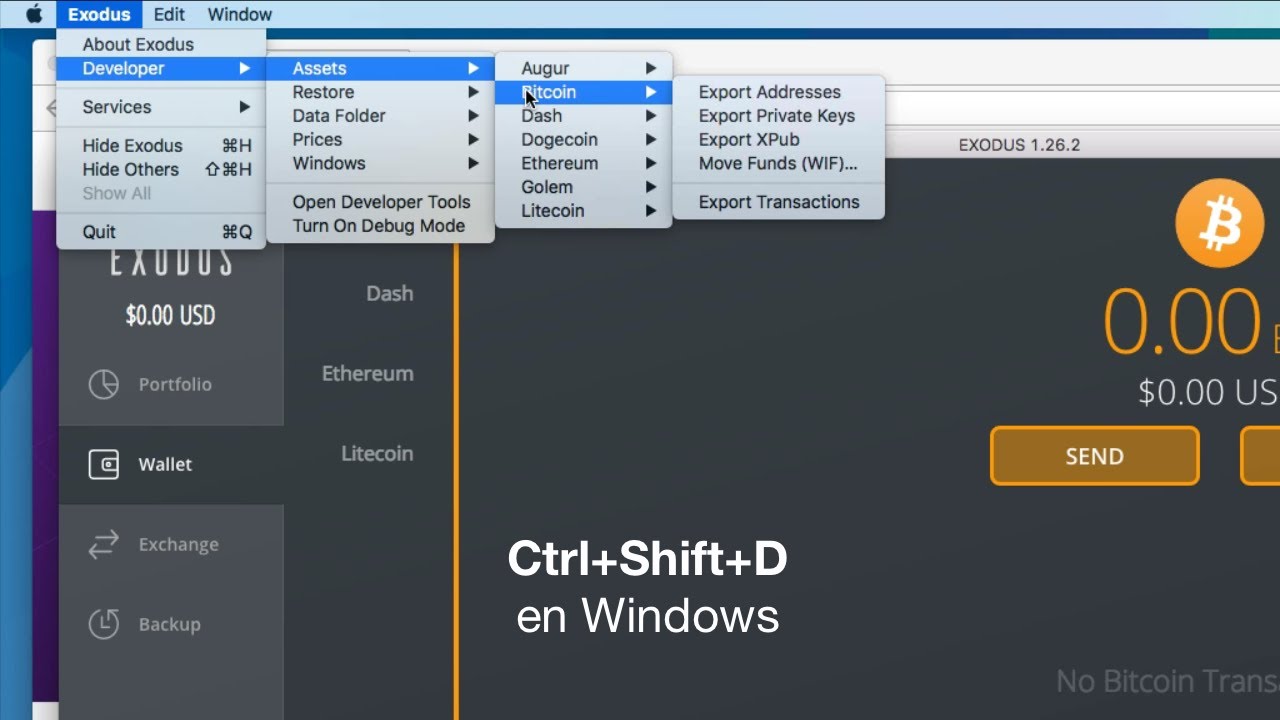The height and width of the screenshot is (720, 1280).
Task: Click the Portfolio pie chart icon
Action: coord(104,384)
